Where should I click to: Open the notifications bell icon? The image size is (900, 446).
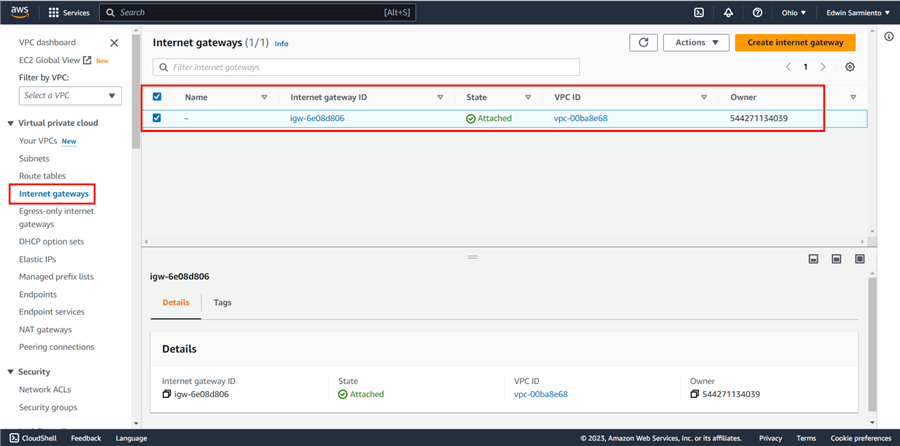[x=728, y=13]
